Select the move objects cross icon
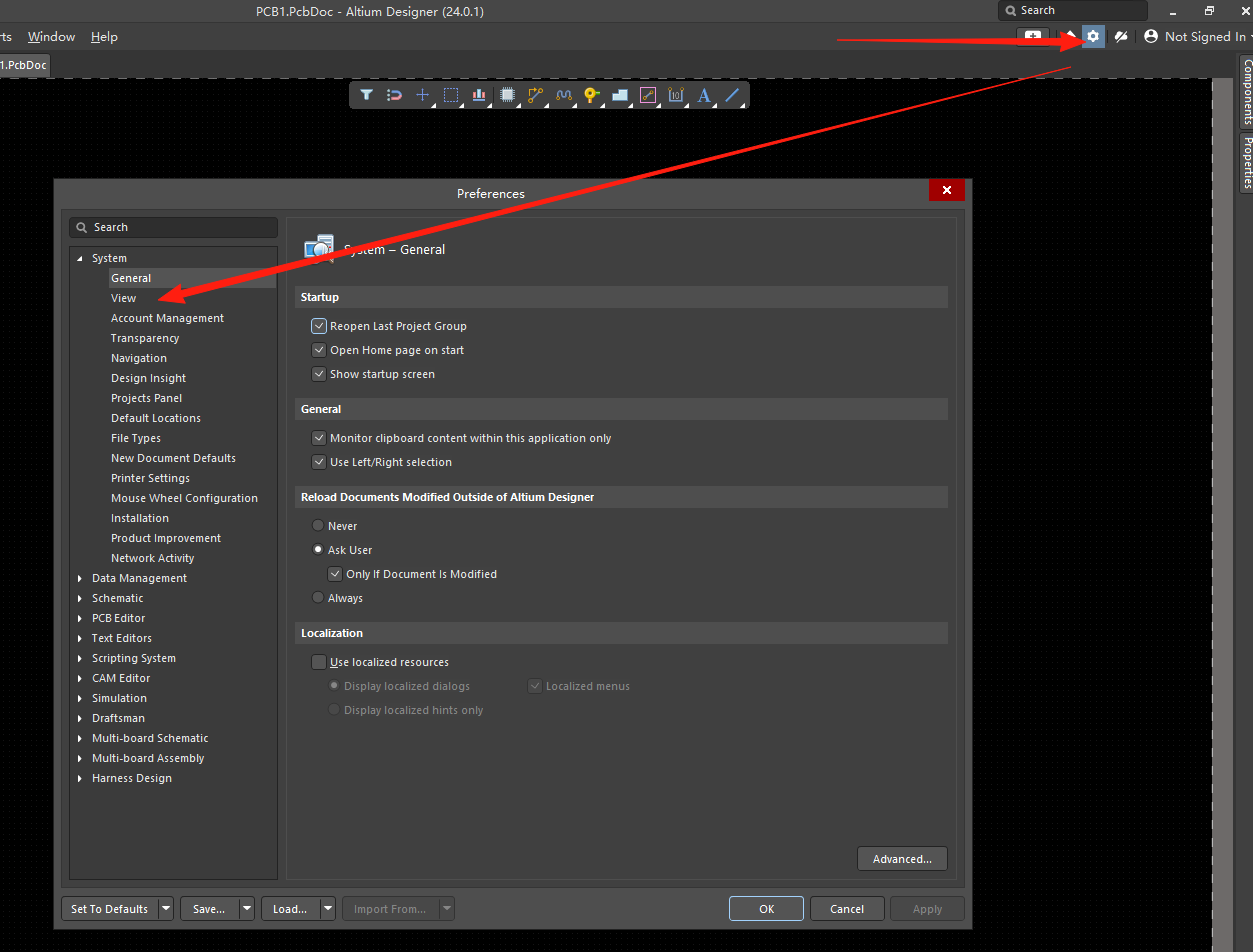 point(423,95)
